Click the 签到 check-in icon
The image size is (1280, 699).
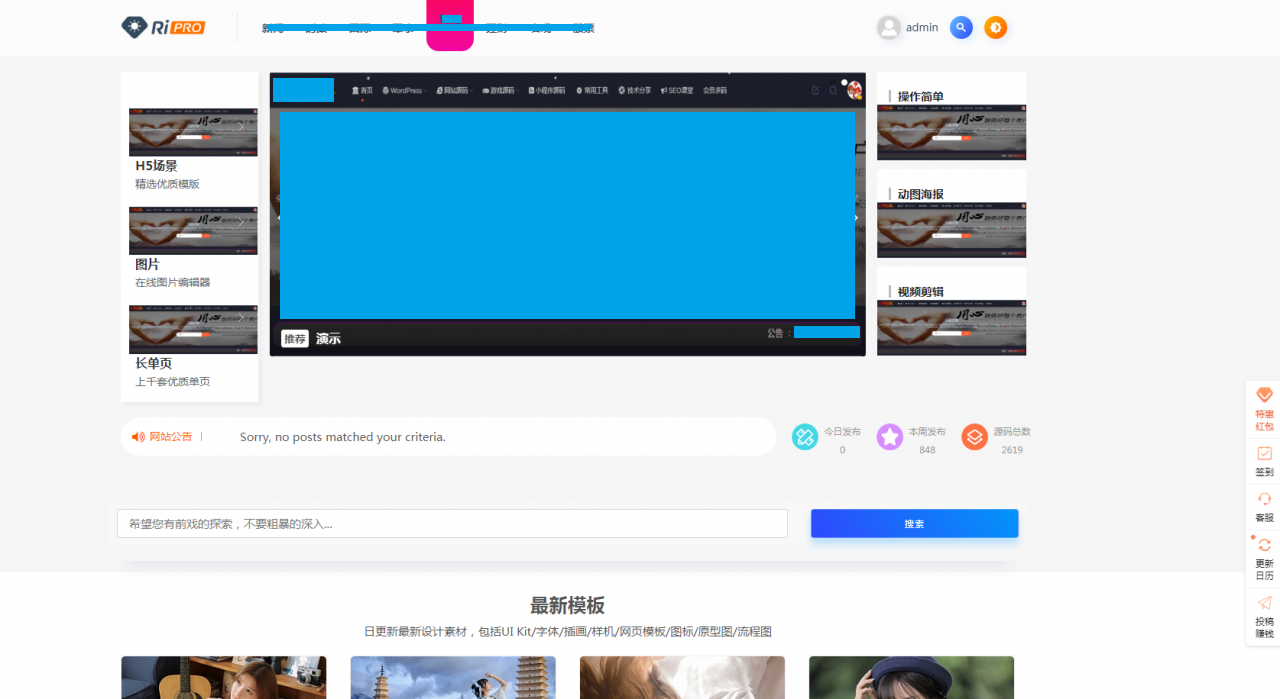[1264, 454]
